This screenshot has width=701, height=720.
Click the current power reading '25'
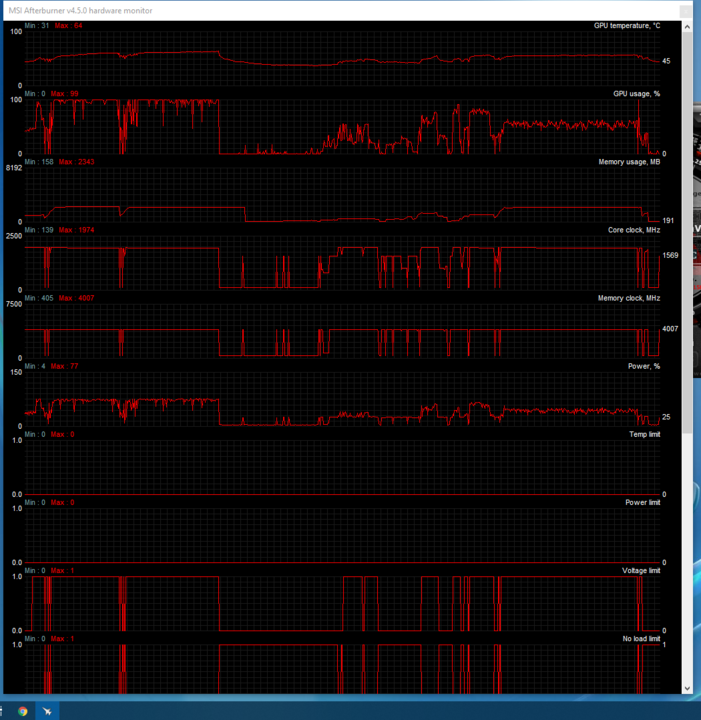pos(666,417)
